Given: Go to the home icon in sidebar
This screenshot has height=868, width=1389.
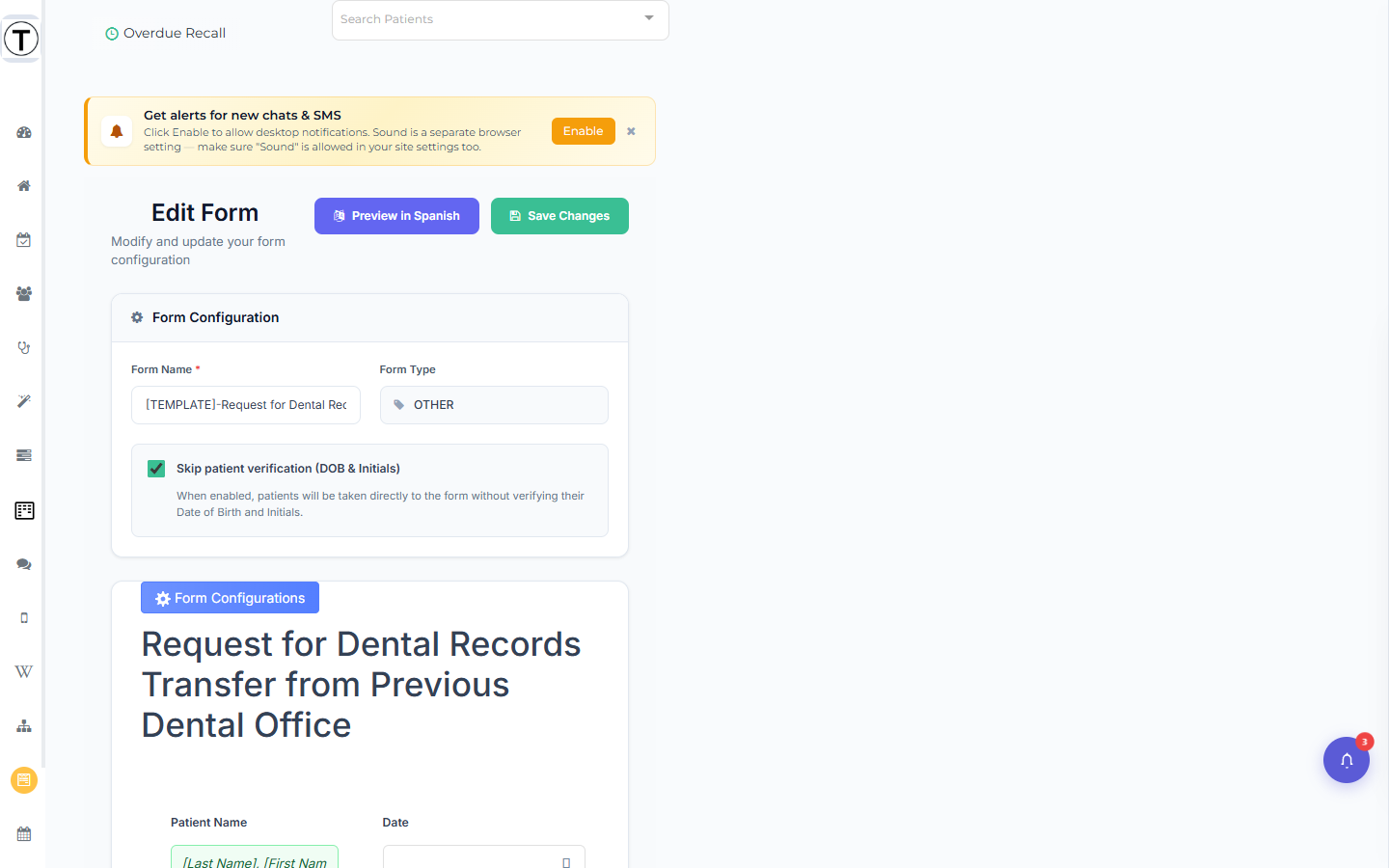Looking at the screenshot, I should click(24, 186).
